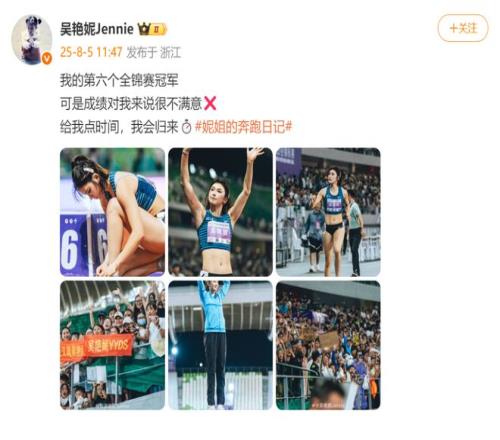
Task: Click the orange verified V badge
Action: tap(47, 59)
